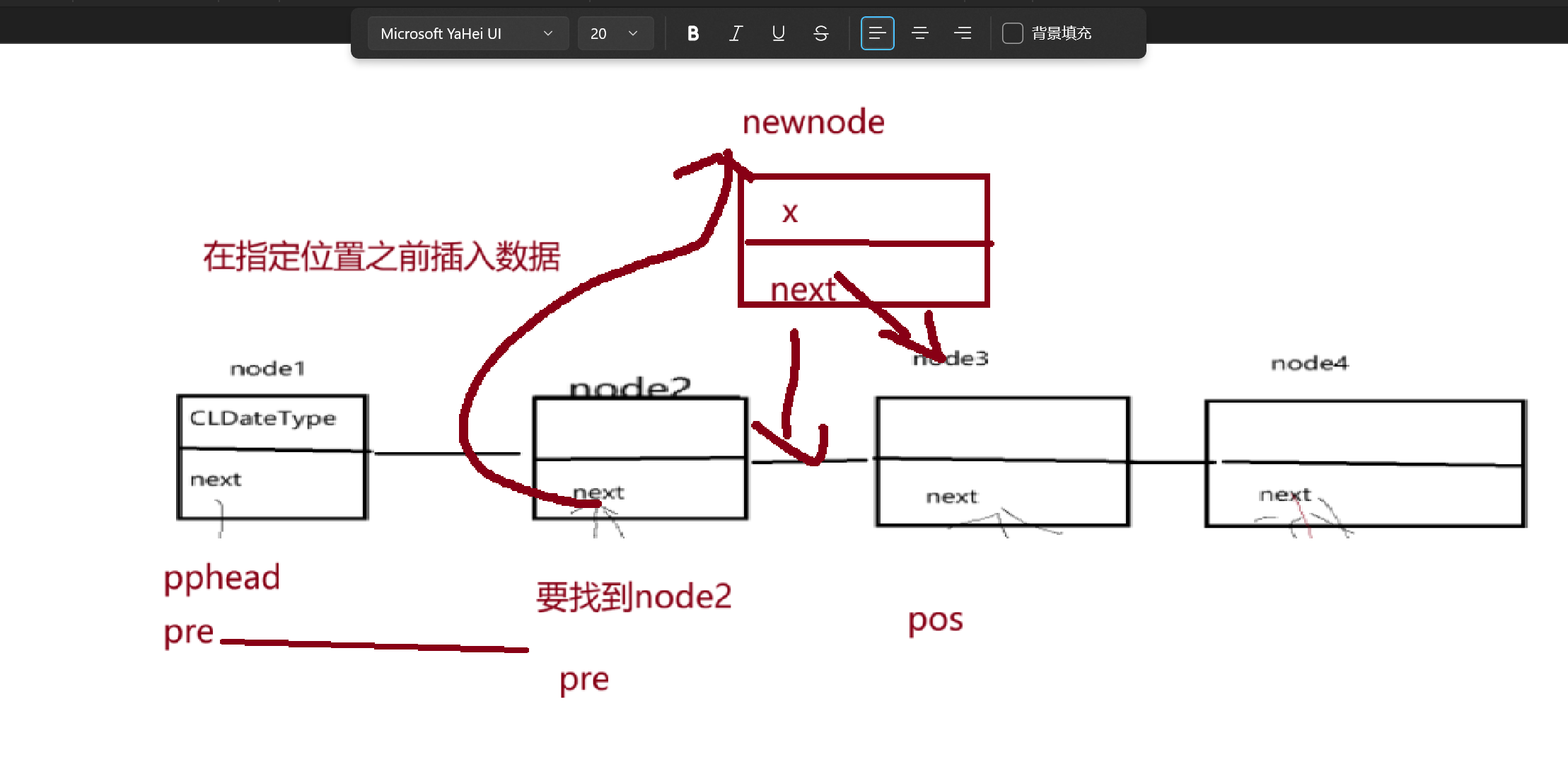Apply underline formatting

click(778, 33)
